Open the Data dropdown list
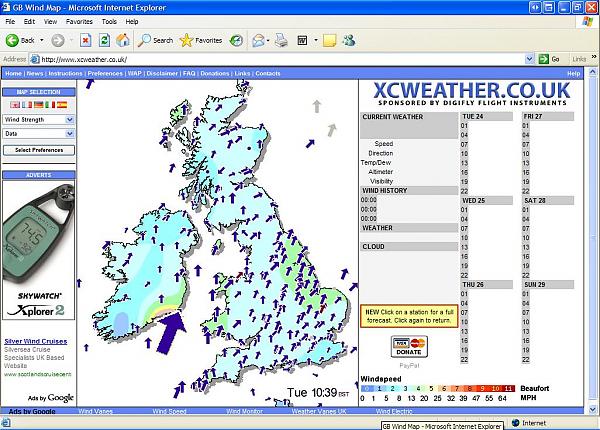 (x=69, y=133)
